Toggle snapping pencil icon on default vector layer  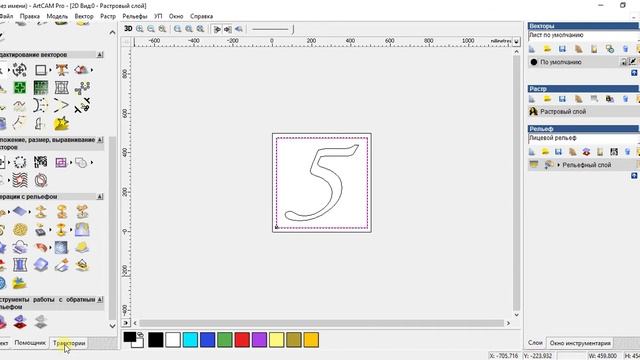632,62
